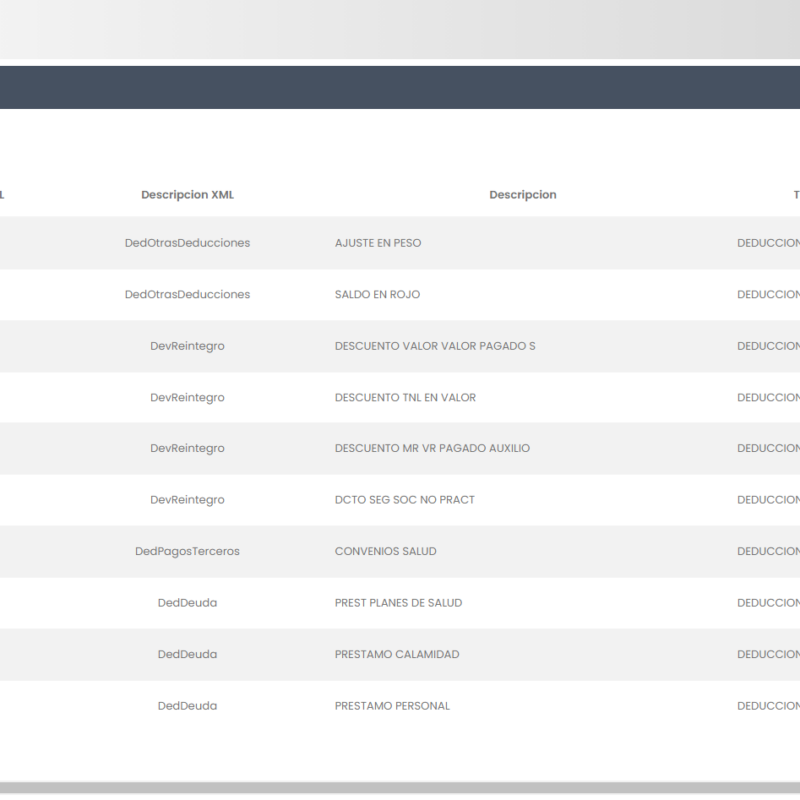This screenshot has width=800, height=800.
Task: Click DevReintegro in DESCUENTO TNL EN VALOR row
Action: tap(187, 398)
